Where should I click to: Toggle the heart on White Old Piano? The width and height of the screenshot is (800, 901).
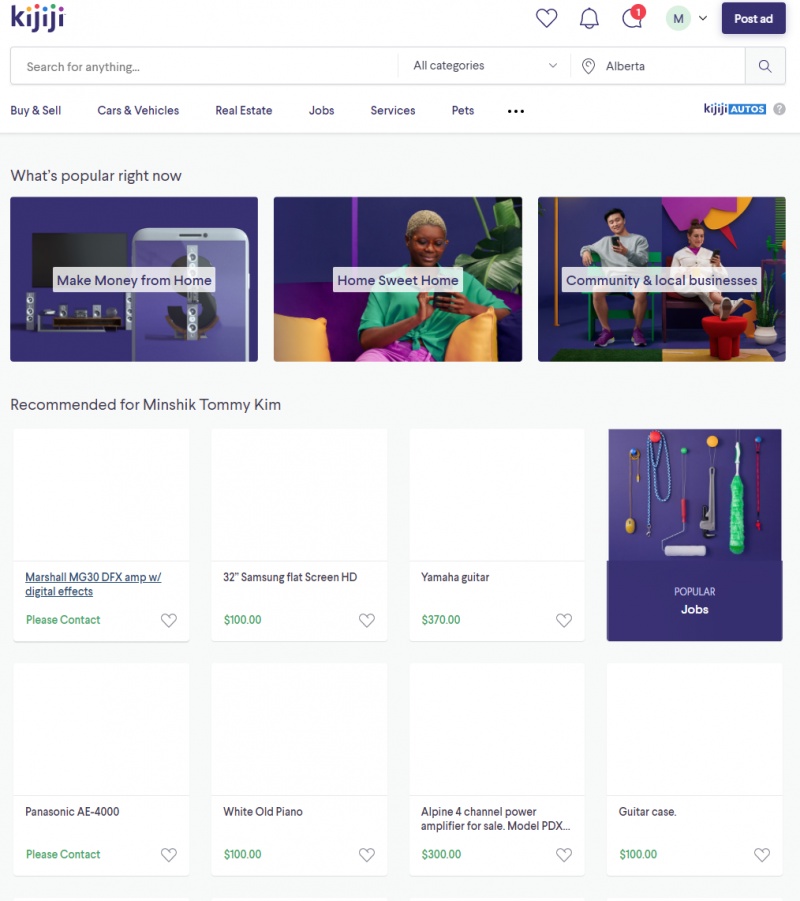click(x=366, y=855)
